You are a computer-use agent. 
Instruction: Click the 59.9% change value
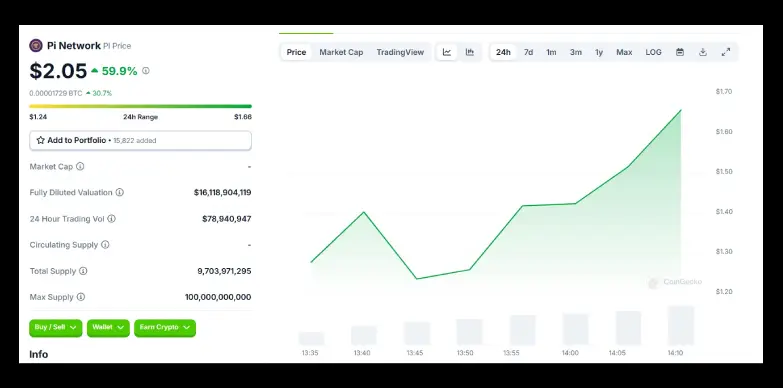(119, 71)
